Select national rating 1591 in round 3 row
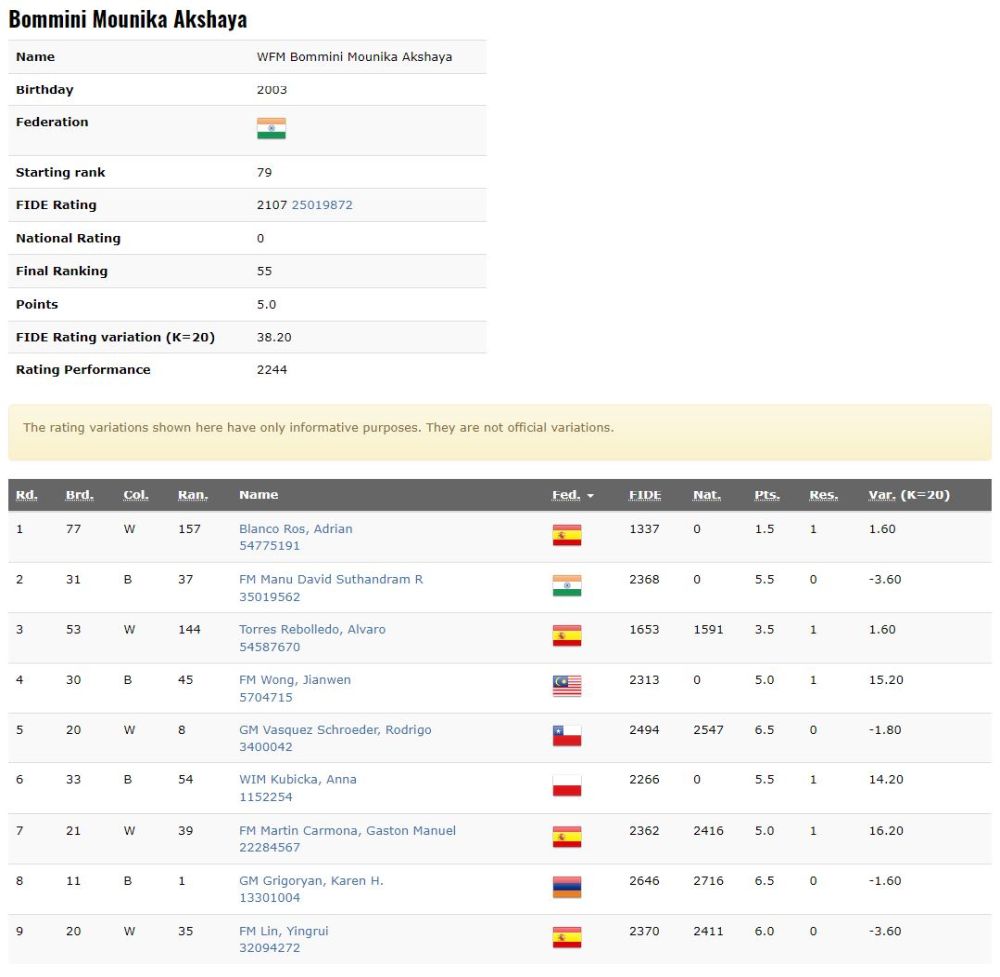Image resolution: width=1000 pixels, height=977 pixels. pyautogui.click(x=709, y=629)
